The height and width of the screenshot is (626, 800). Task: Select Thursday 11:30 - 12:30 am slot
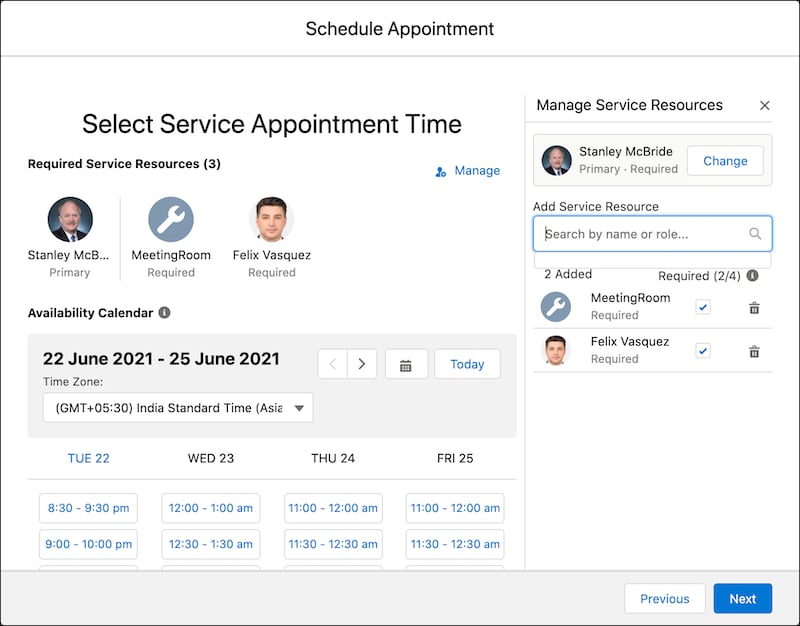pos(333,544)
